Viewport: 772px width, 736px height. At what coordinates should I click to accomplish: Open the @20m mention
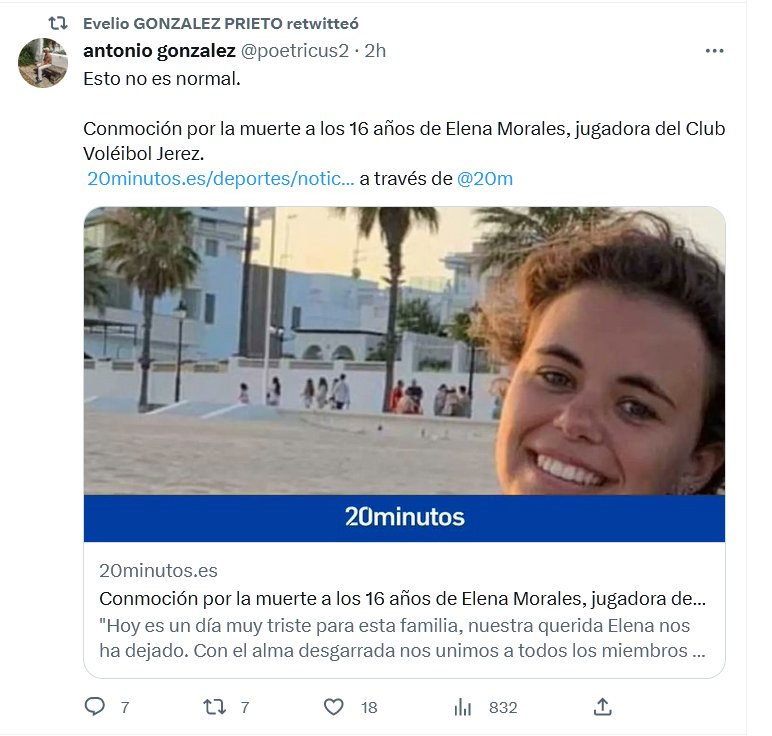pyautogui.click(x=484, y=178)
